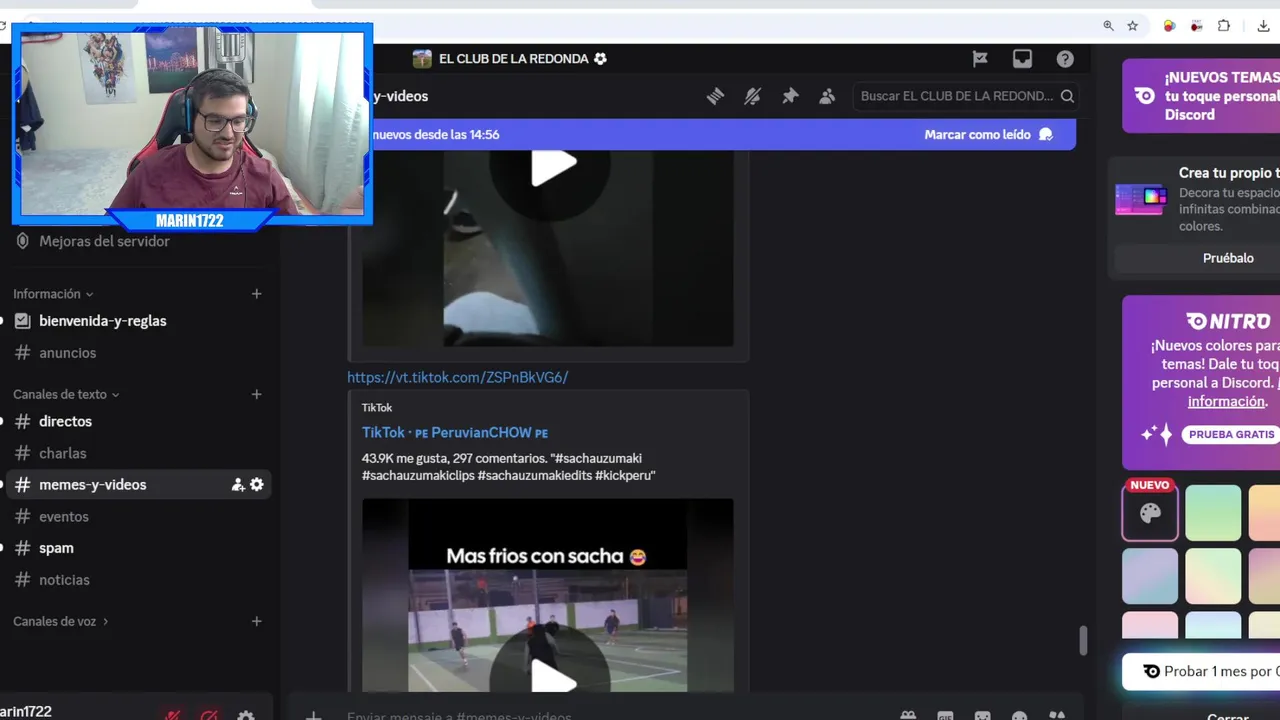Open user settings gear near marin1722
The width and height of the screenshot is (1280, 720).
pos(246,715)
